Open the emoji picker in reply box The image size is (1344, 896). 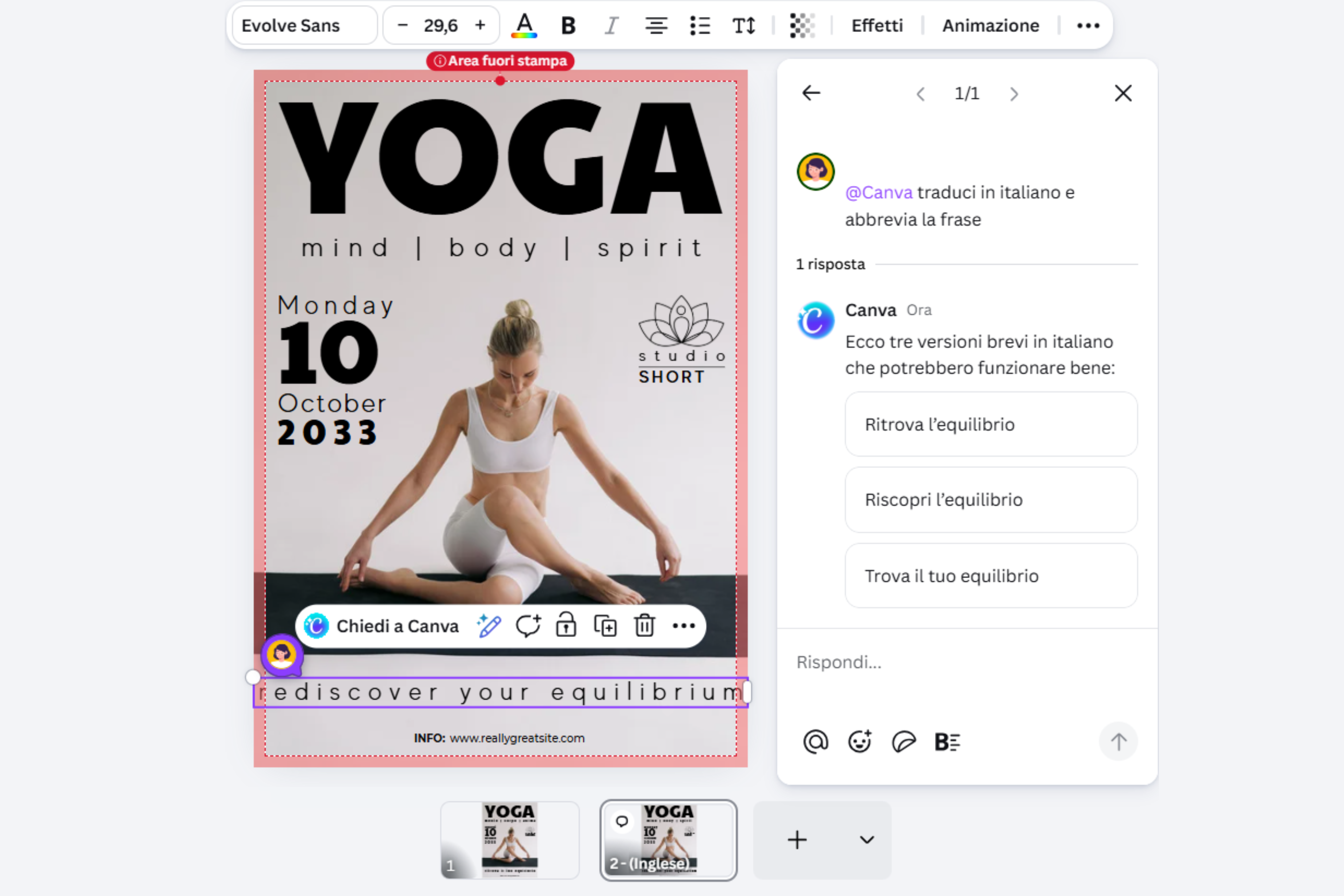[x=859, y=742]
